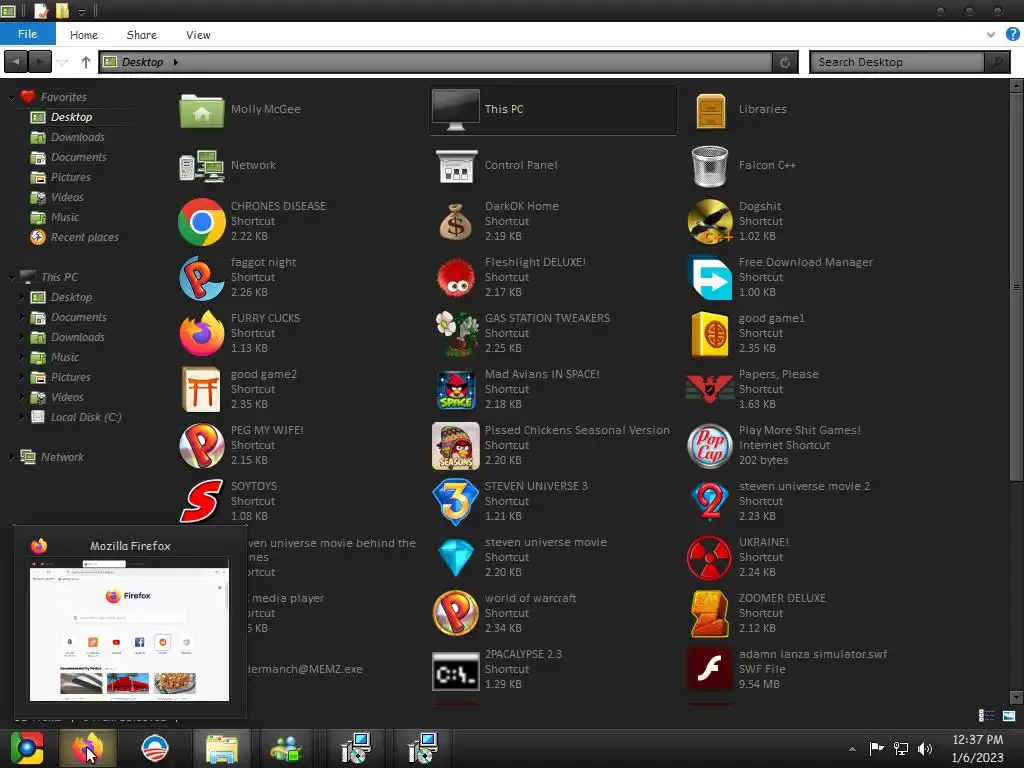The image size is (1024, 768).
Task: Select the ZOOMER DELUXE Zuma icon
Action: (710, 614)
